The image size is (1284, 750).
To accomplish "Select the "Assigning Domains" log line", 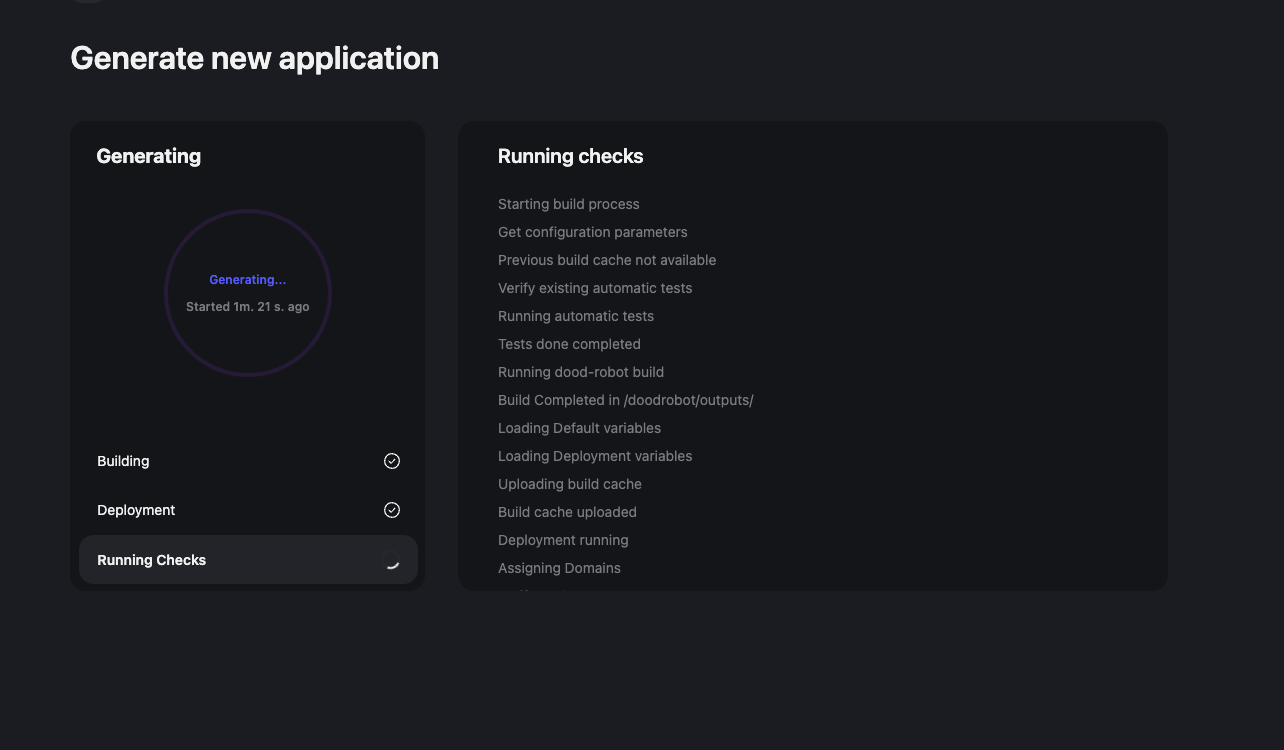I will tap(559, 568).
